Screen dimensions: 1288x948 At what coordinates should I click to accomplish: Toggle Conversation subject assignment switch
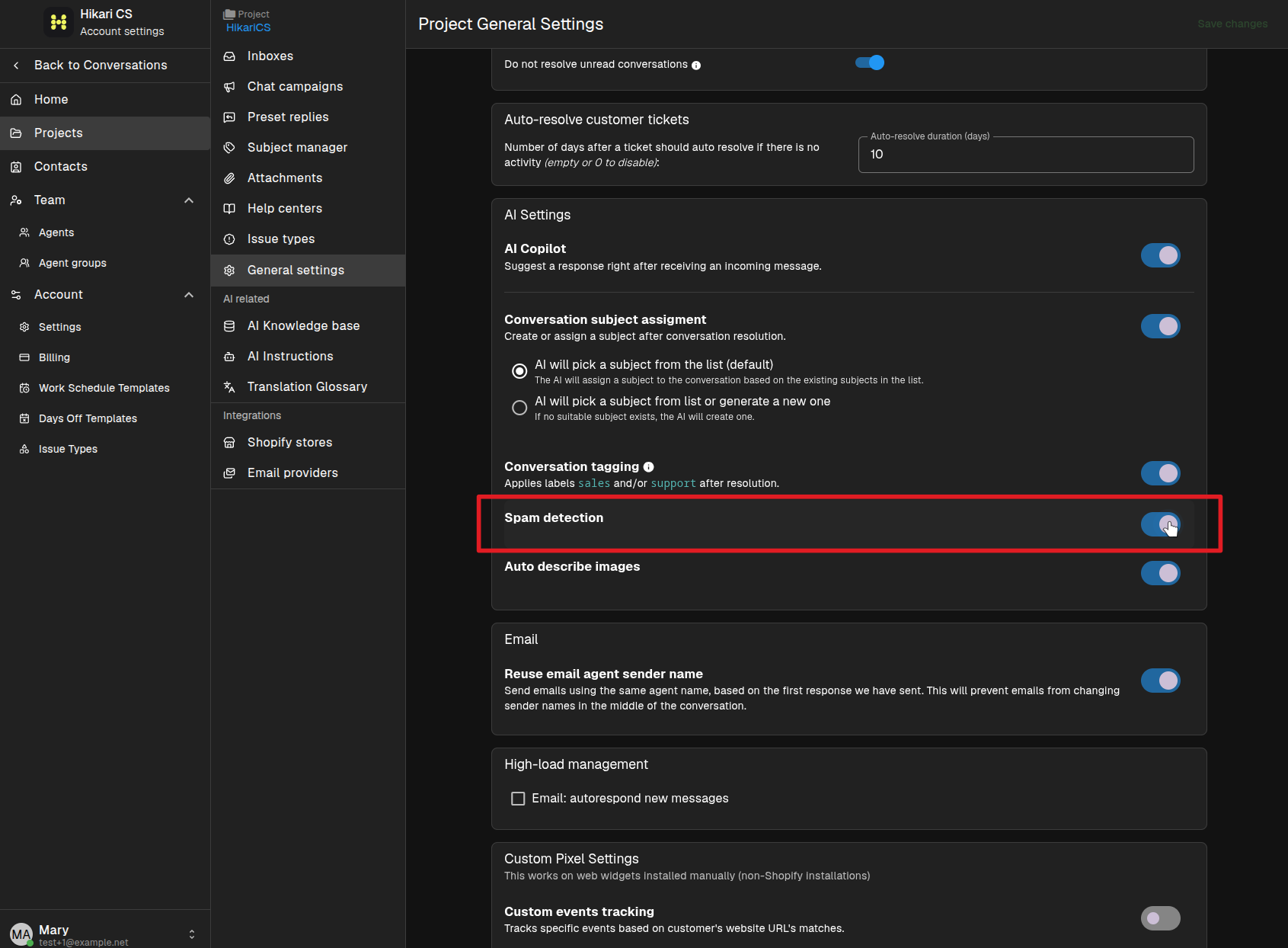(1161, 326)
